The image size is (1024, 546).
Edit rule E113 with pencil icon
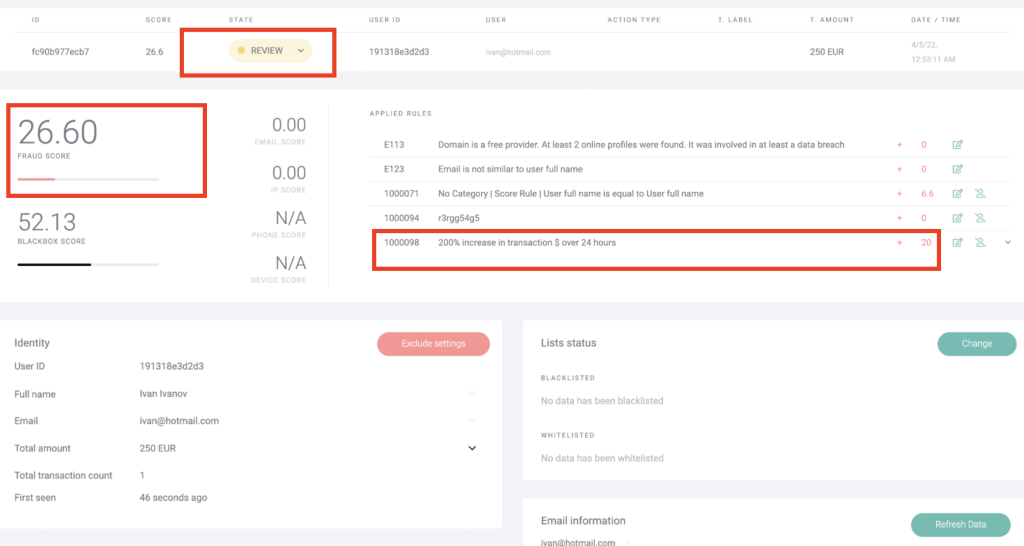(957, 145)
